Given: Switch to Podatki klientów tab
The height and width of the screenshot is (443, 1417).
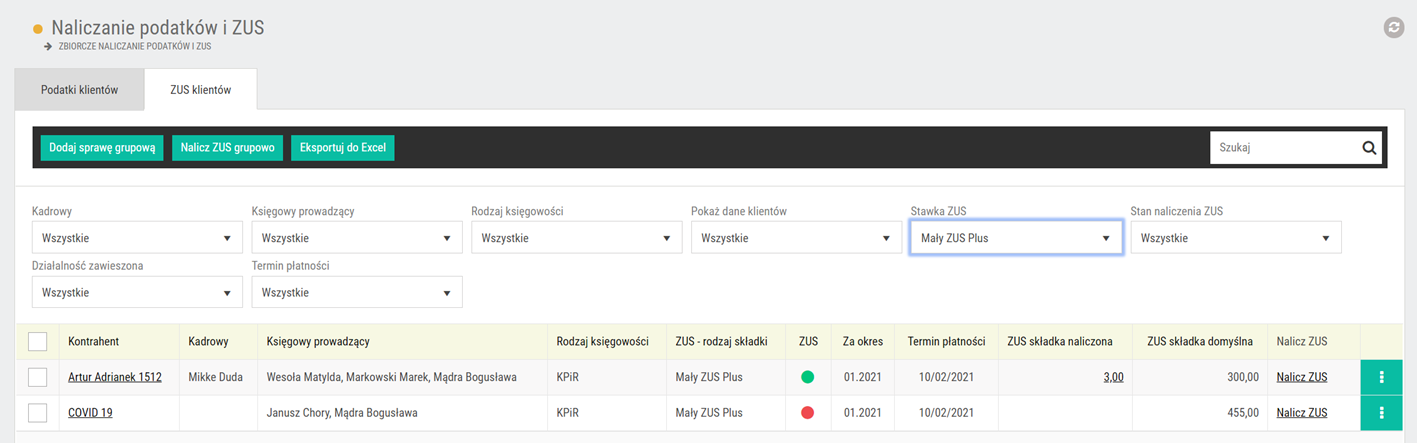Looking at the screenshot, I should click(x=80, y=90).
